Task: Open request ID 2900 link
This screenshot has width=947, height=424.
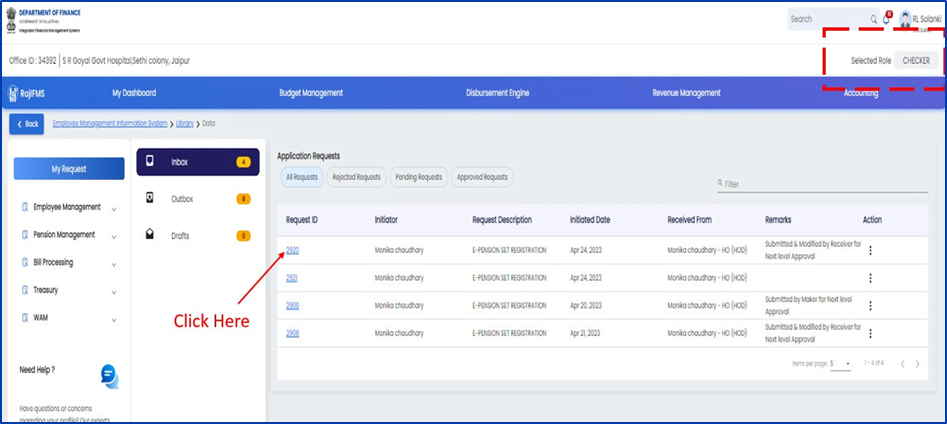Action: (292, 306)
